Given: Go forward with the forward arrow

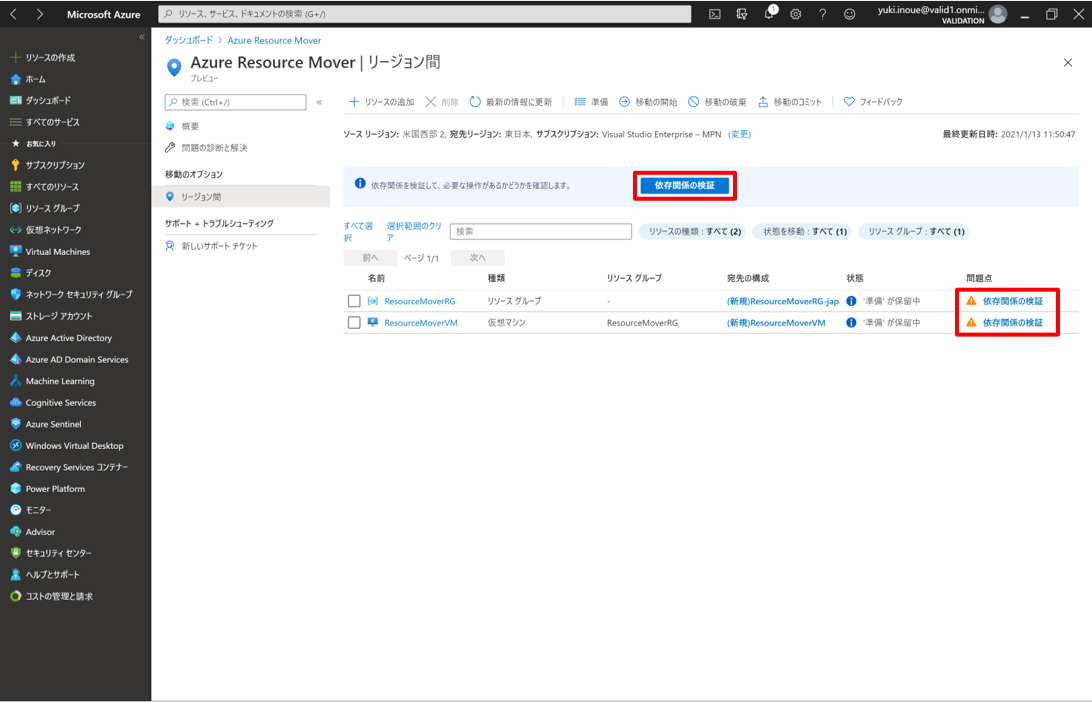Looking at the screenshot, I should (x=39, y=14).
